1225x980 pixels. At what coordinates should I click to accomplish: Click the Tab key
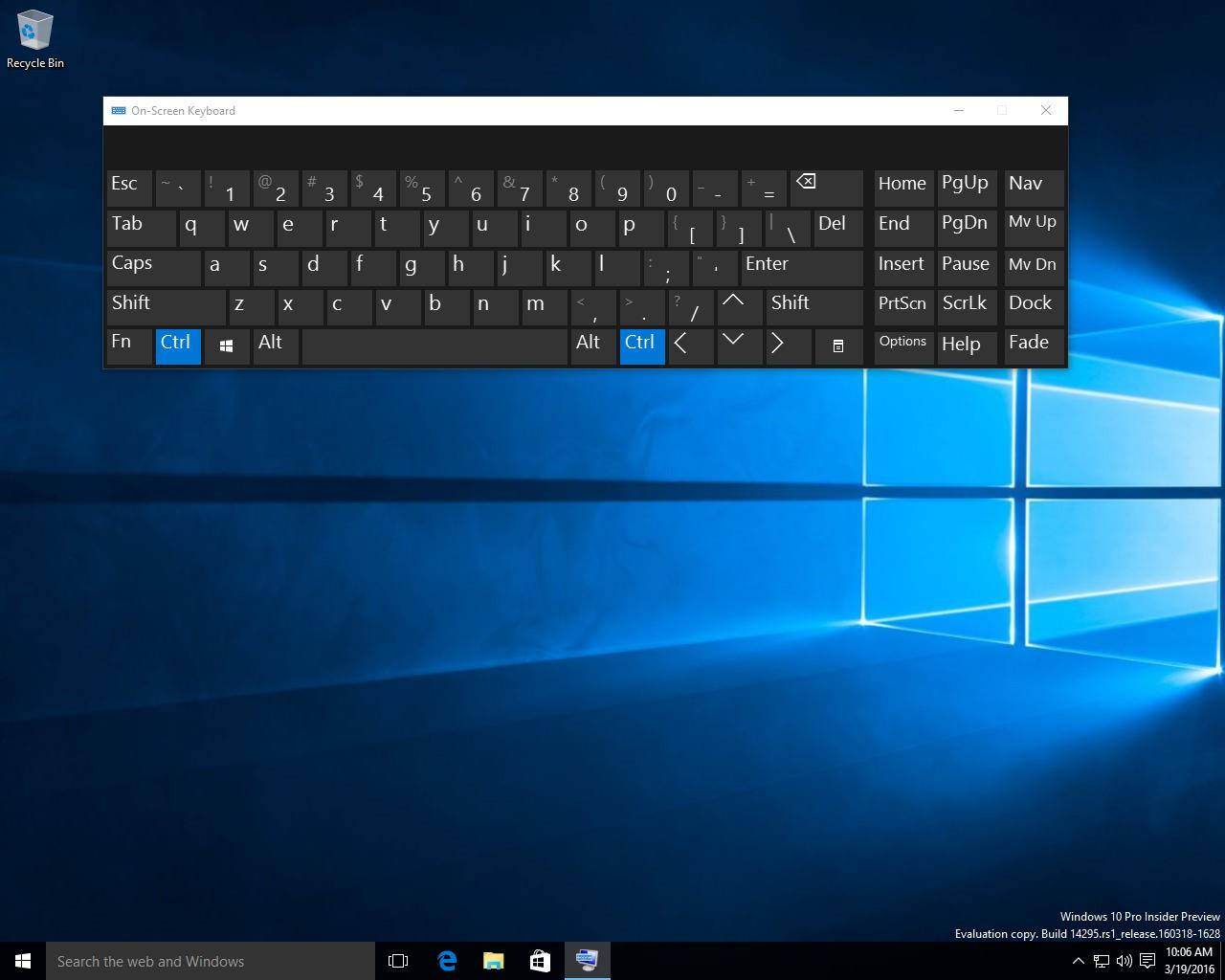click(141, 228)
